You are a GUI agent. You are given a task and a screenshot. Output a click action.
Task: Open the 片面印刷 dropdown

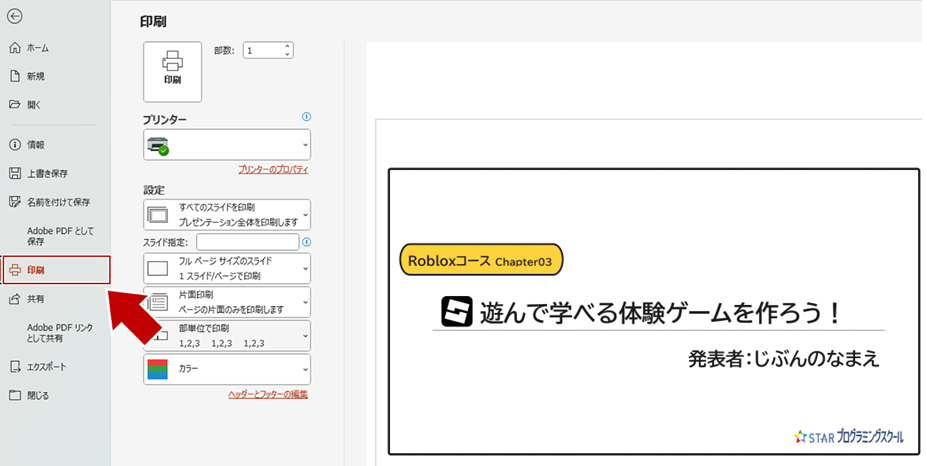click(227, 302)
